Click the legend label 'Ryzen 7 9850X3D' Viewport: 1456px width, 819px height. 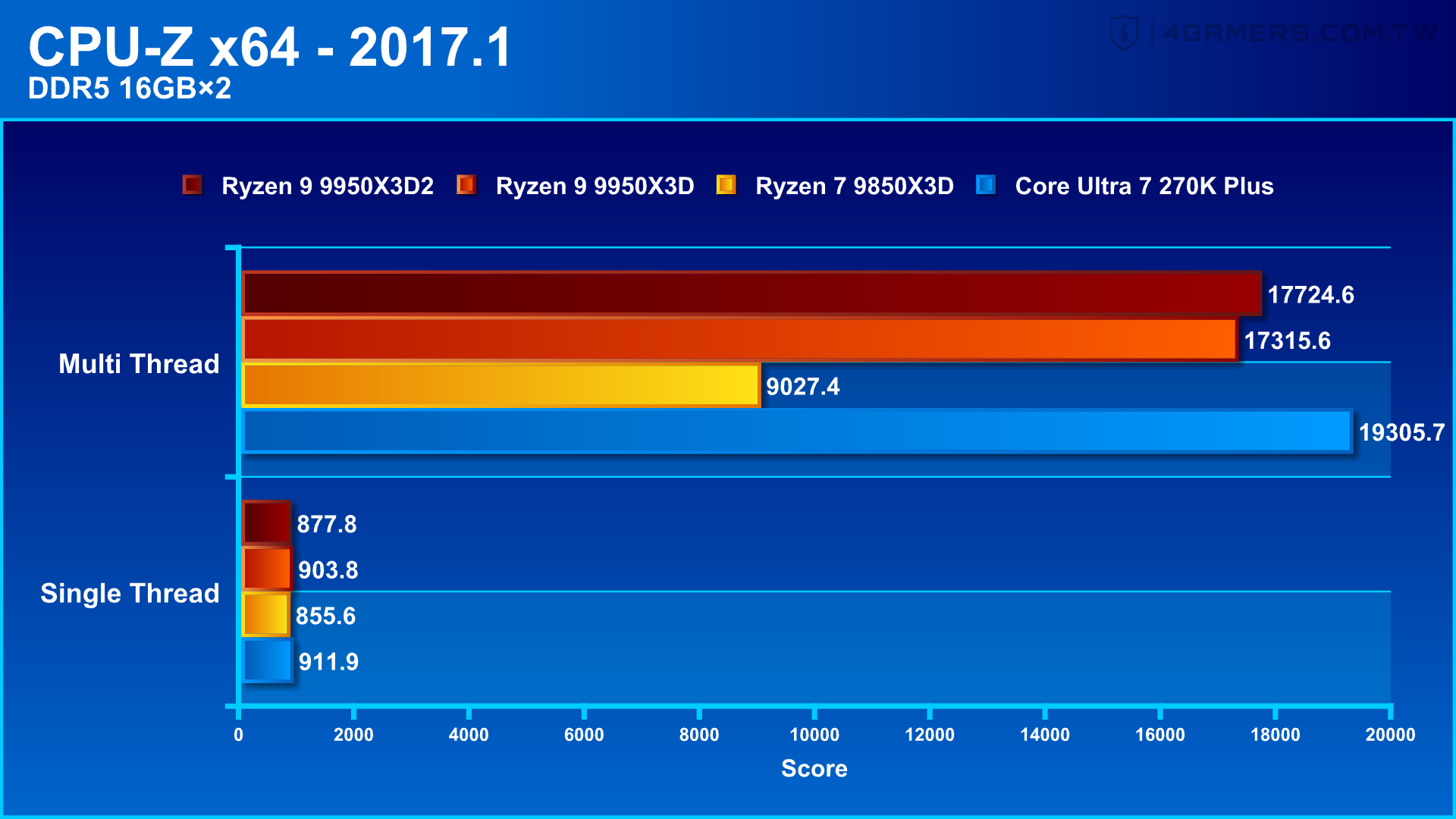coord(855,186)
